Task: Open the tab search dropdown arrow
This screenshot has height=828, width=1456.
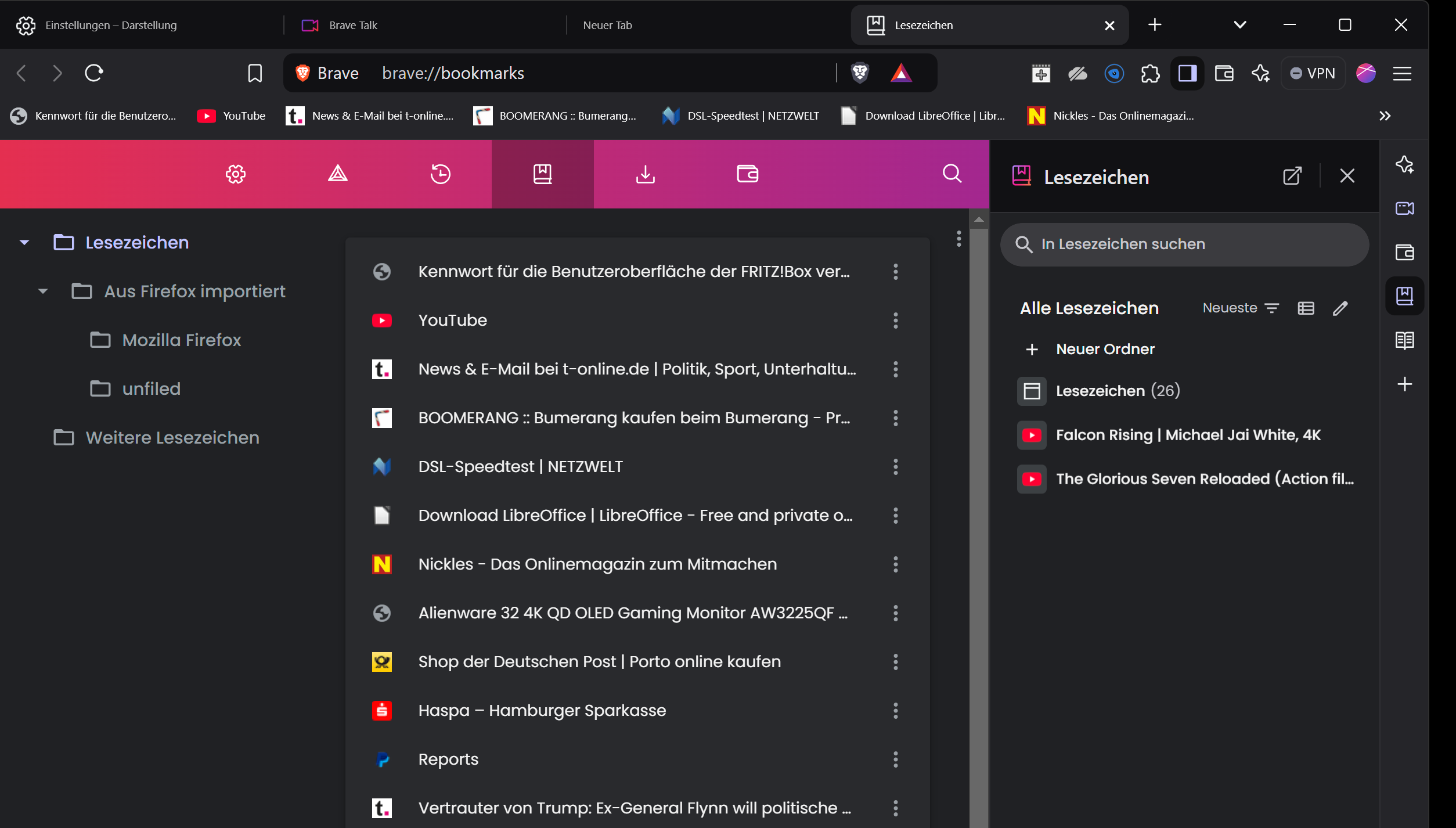Action: tap(1239, 25)
